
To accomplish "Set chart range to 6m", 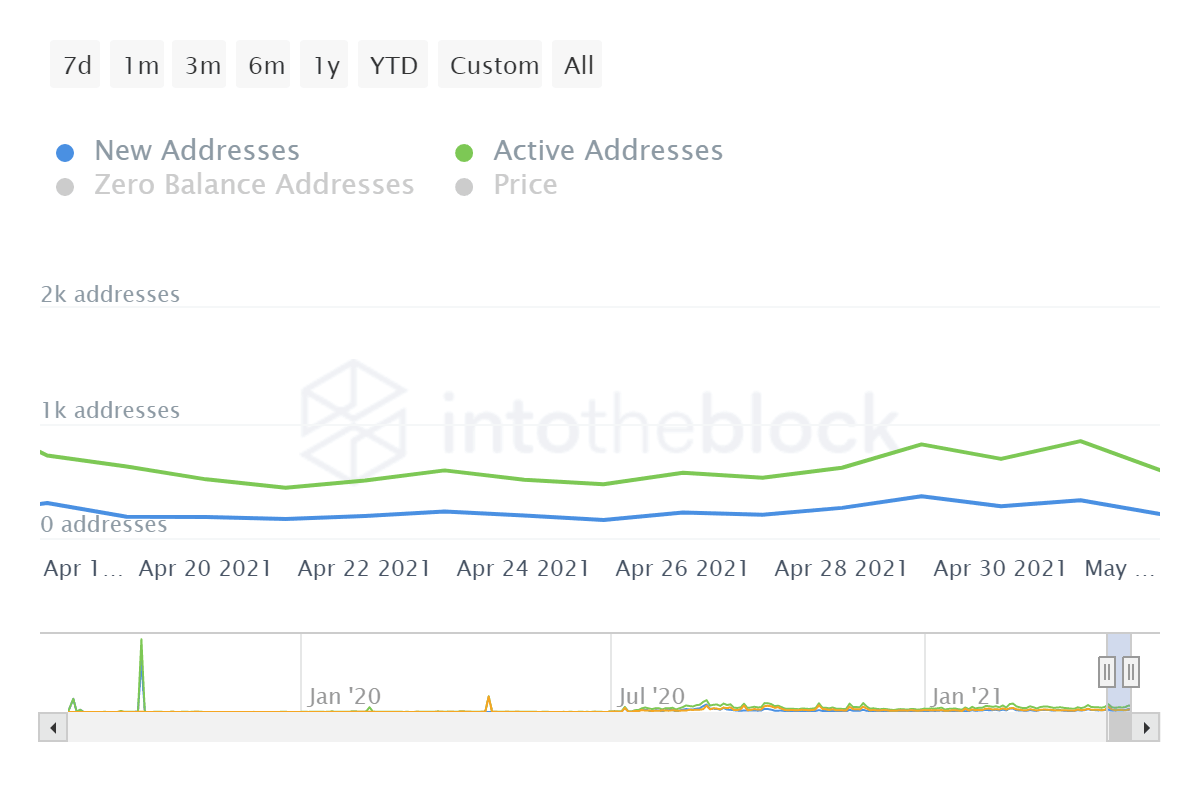I will point(266,65).
